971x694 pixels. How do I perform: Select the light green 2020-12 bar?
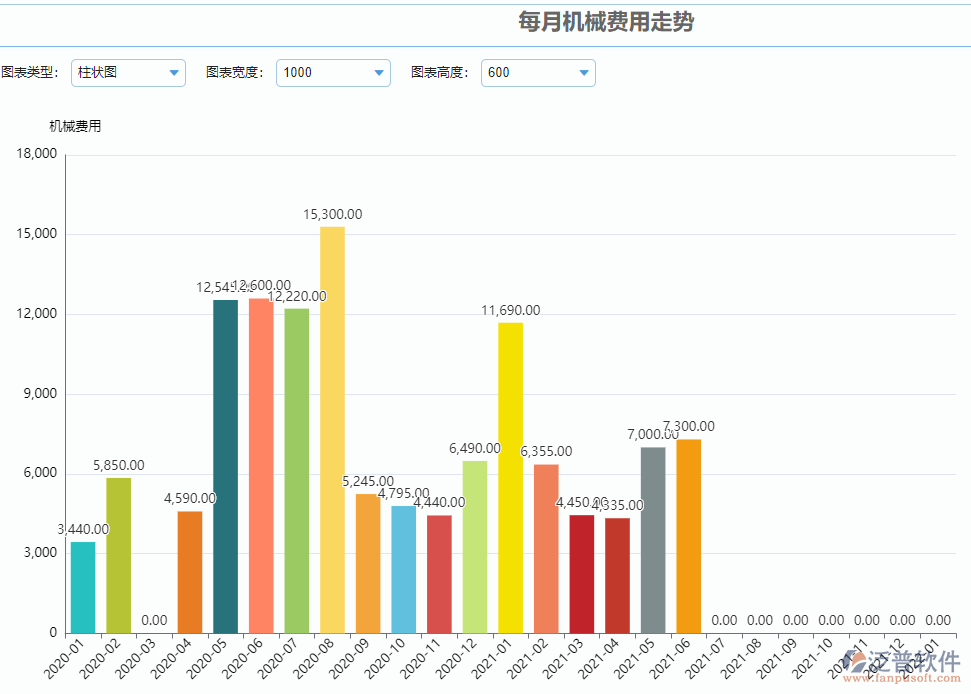473,545
